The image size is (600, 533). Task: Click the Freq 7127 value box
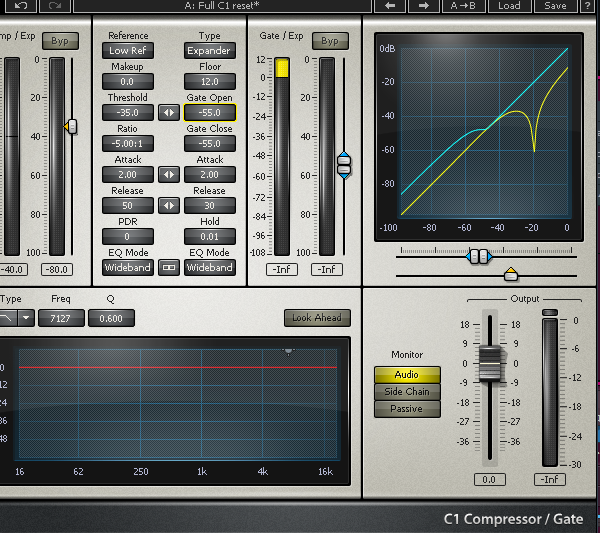pyautogui.click(x=61, y=318)
